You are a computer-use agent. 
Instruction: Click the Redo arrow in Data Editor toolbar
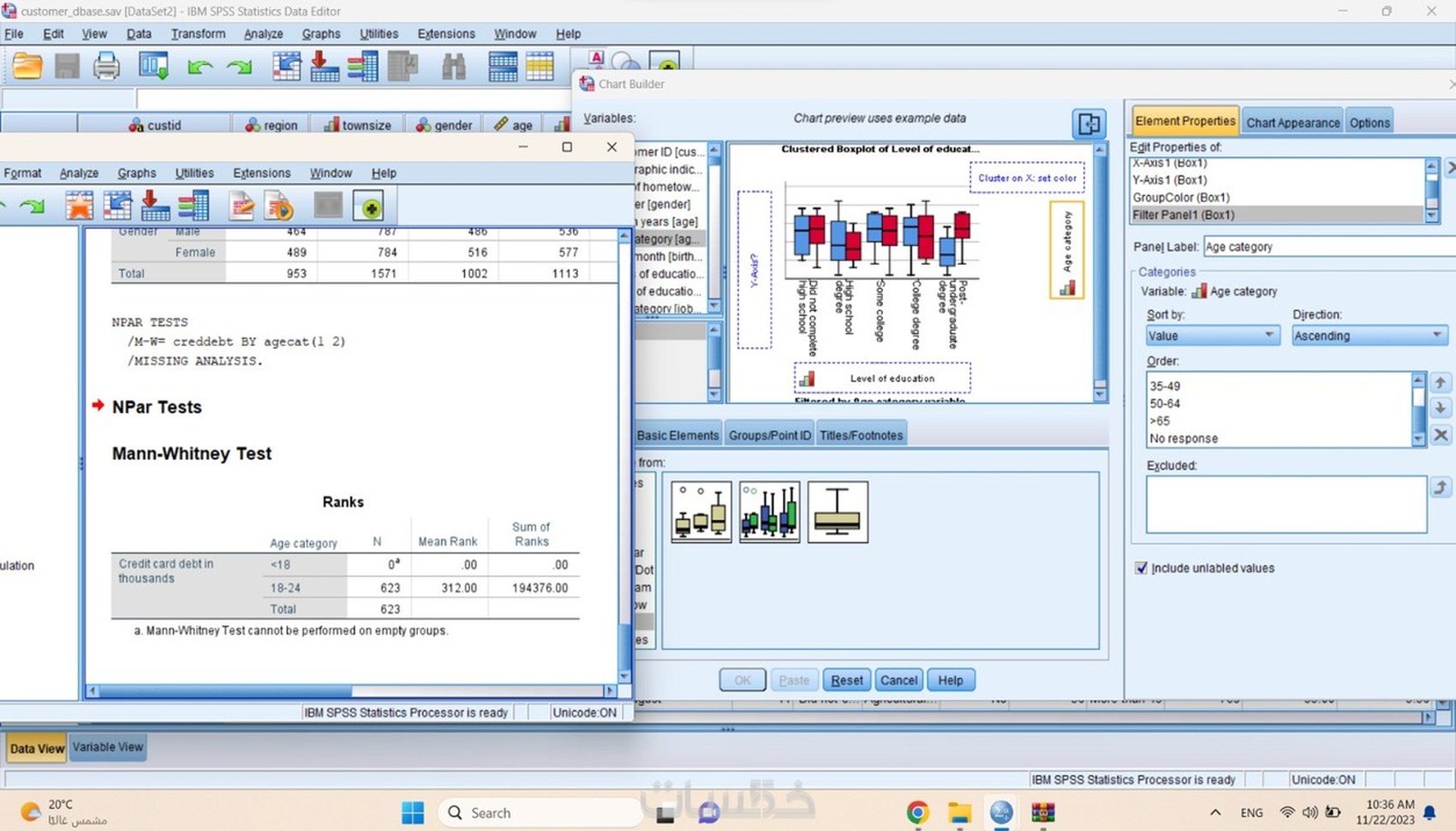click(239, 67)
